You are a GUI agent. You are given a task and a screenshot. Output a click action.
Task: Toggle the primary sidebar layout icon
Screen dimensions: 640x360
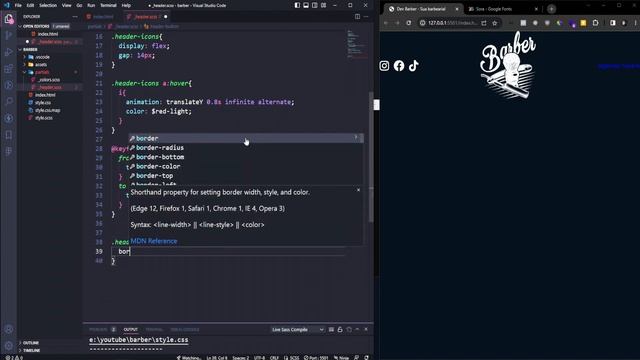click(297, 5)
